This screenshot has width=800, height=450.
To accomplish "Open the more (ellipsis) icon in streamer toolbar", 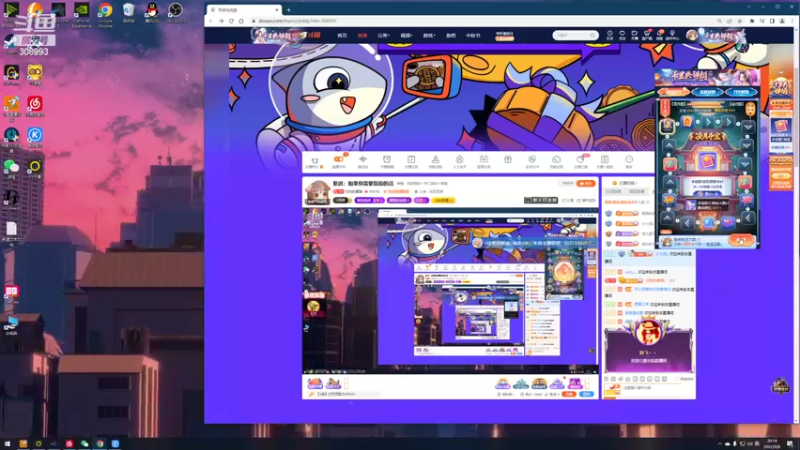I will tap(629, 160).
